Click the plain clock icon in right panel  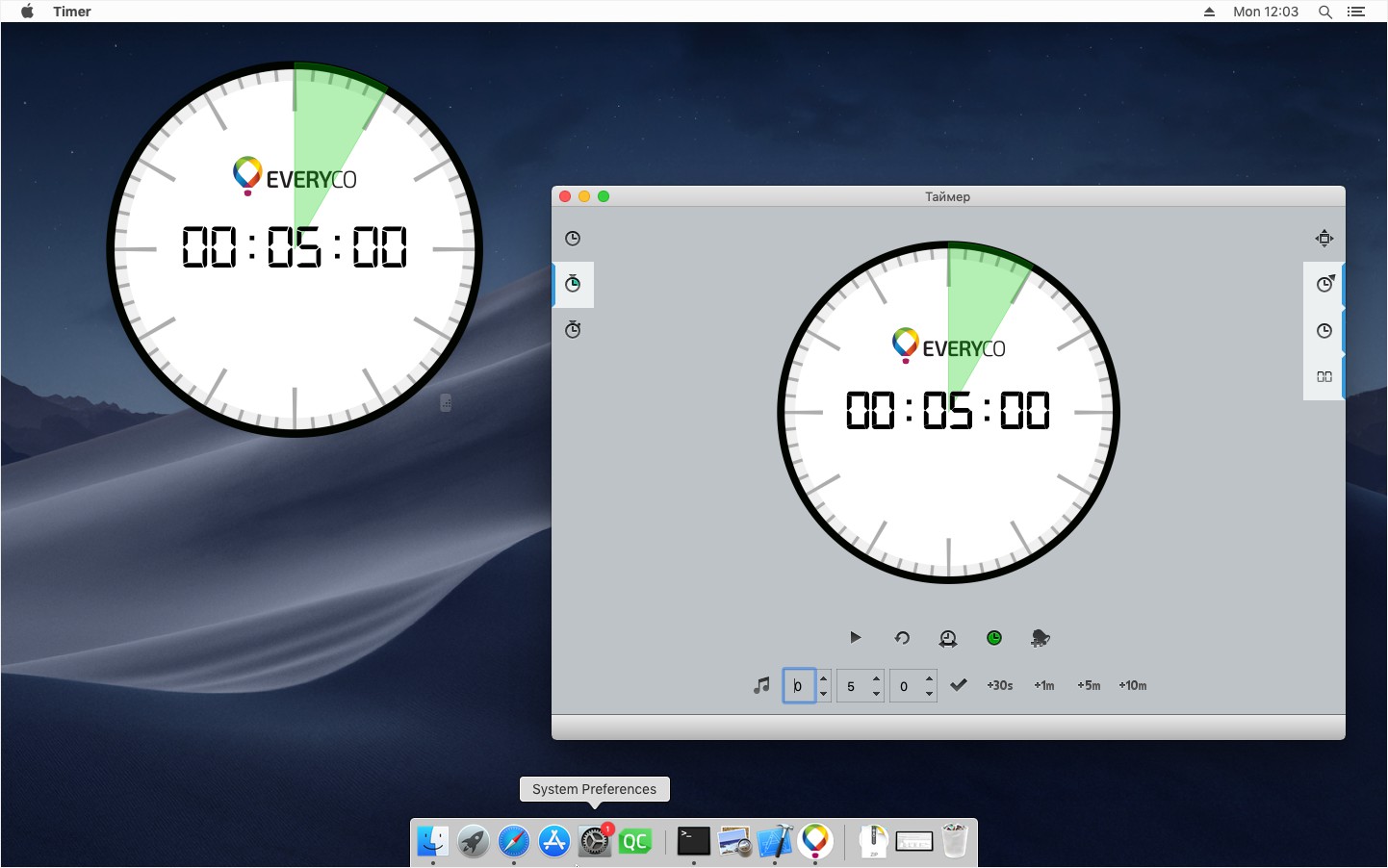coord(1324,331)
